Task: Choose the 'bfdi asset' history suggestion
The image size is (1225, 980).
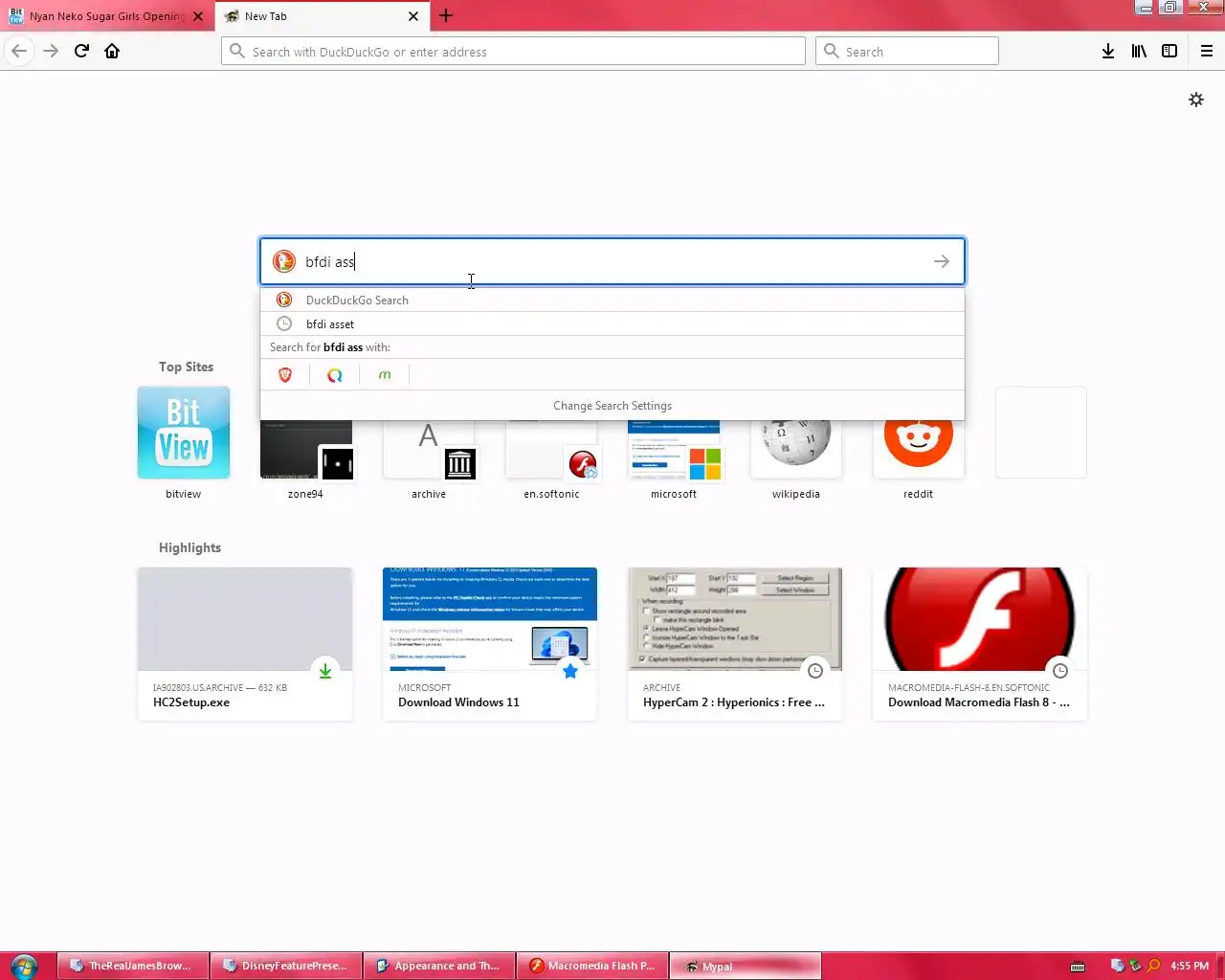Action: click(x=612, y=323)
